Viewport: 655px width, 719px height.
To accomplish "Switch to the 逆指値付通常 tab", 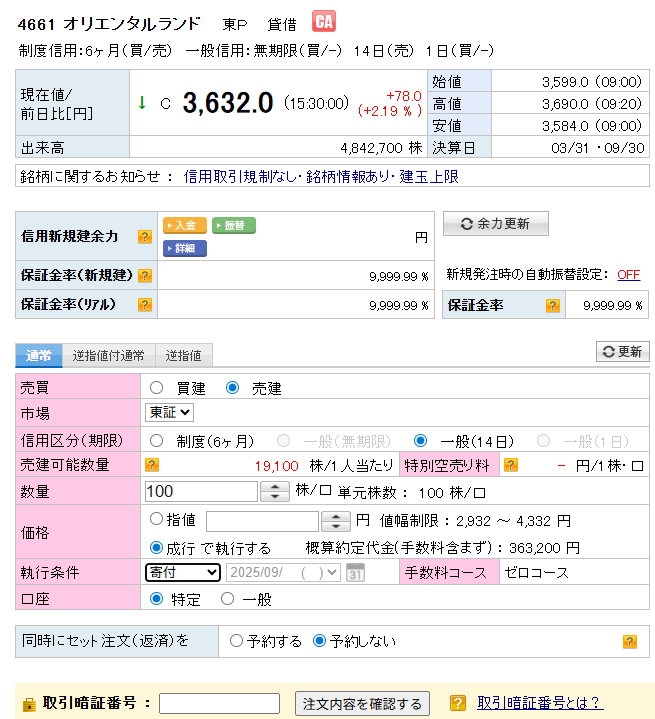I will pyautogui.click(x=108, y=355).
